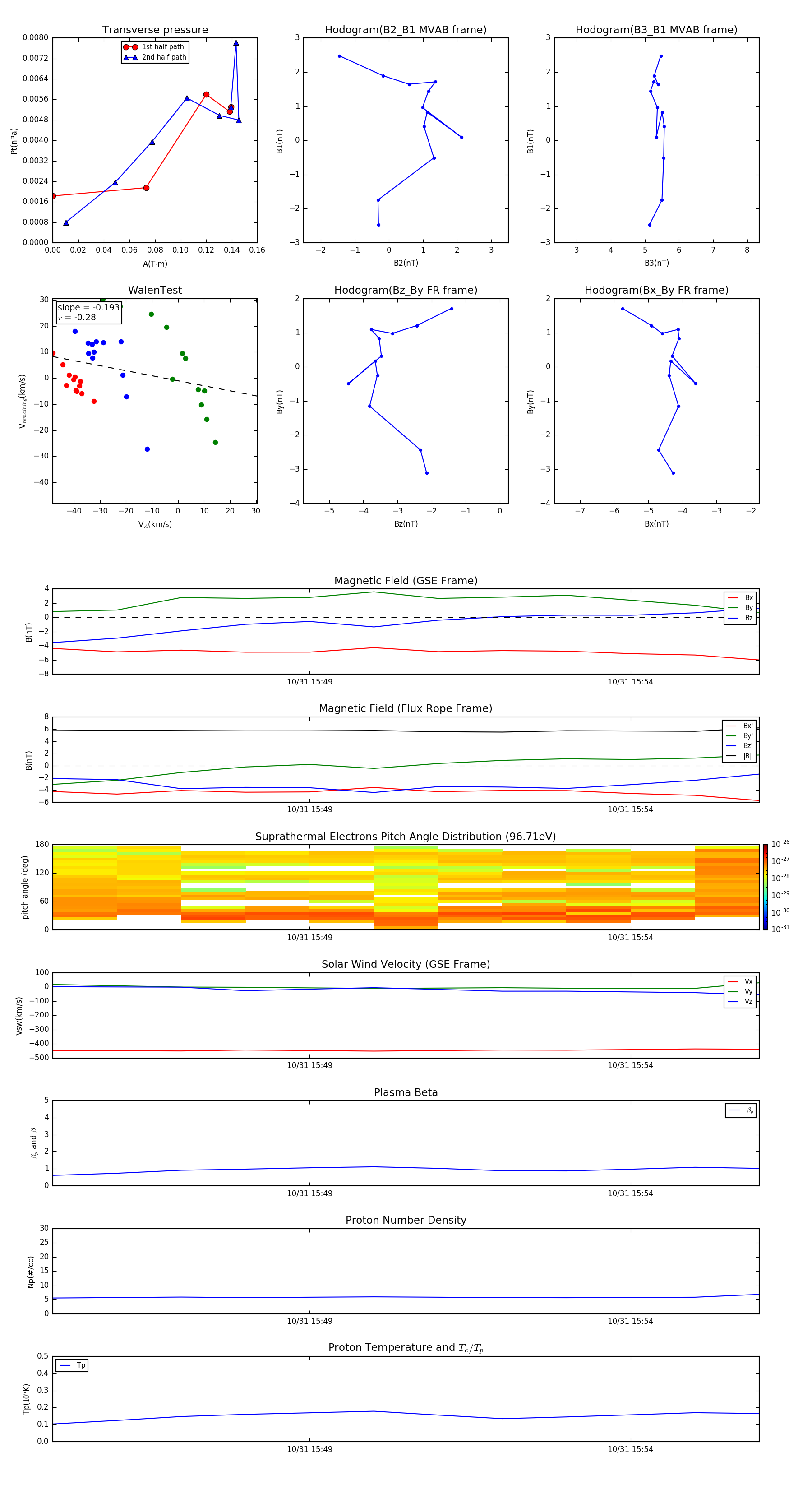Click the "Pt(nPa)" y-axis label

(x=14, y=141)
